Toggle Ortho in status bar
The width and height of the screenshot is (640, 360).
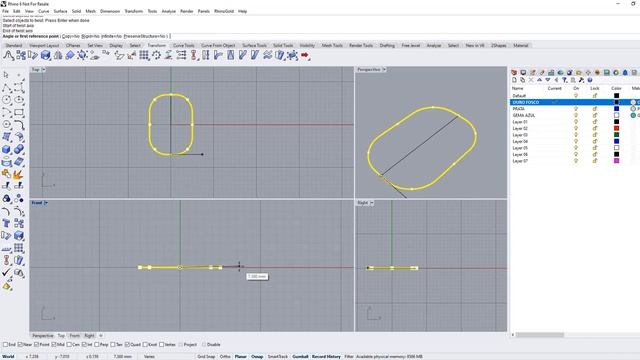point(225,356)
